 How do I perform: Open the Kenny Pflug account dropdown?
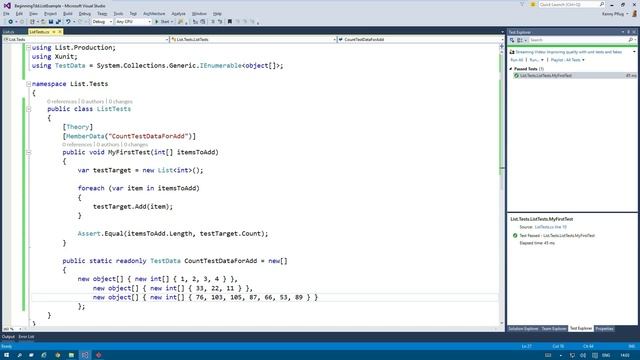[615, 14]
